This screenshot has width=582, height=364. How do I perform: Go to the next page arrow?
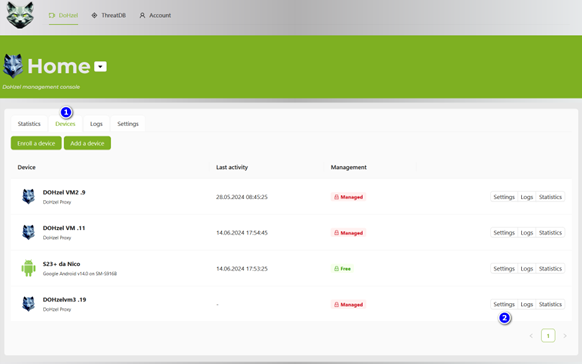565,336
